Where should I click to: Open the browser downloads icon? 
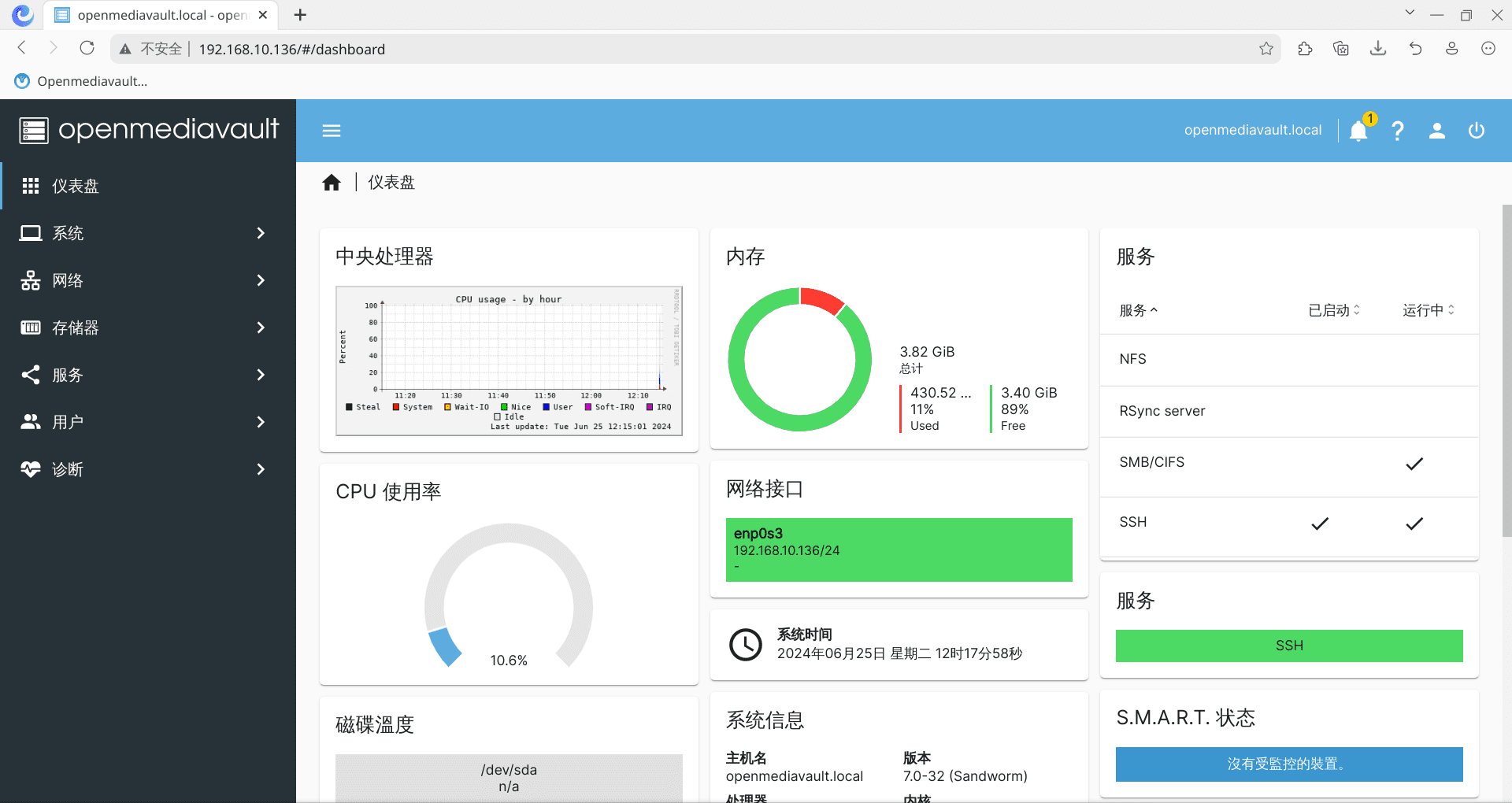[x=1377, y=49]
